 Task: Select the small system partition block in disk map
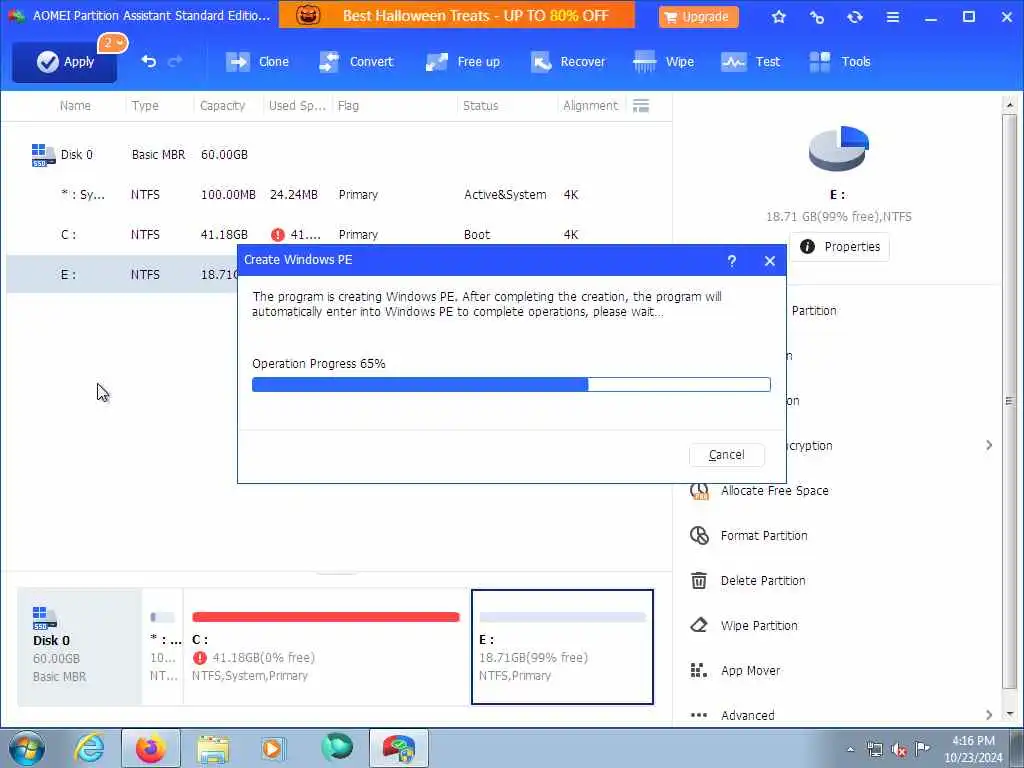pyautogui.click(x=163, y=647)
